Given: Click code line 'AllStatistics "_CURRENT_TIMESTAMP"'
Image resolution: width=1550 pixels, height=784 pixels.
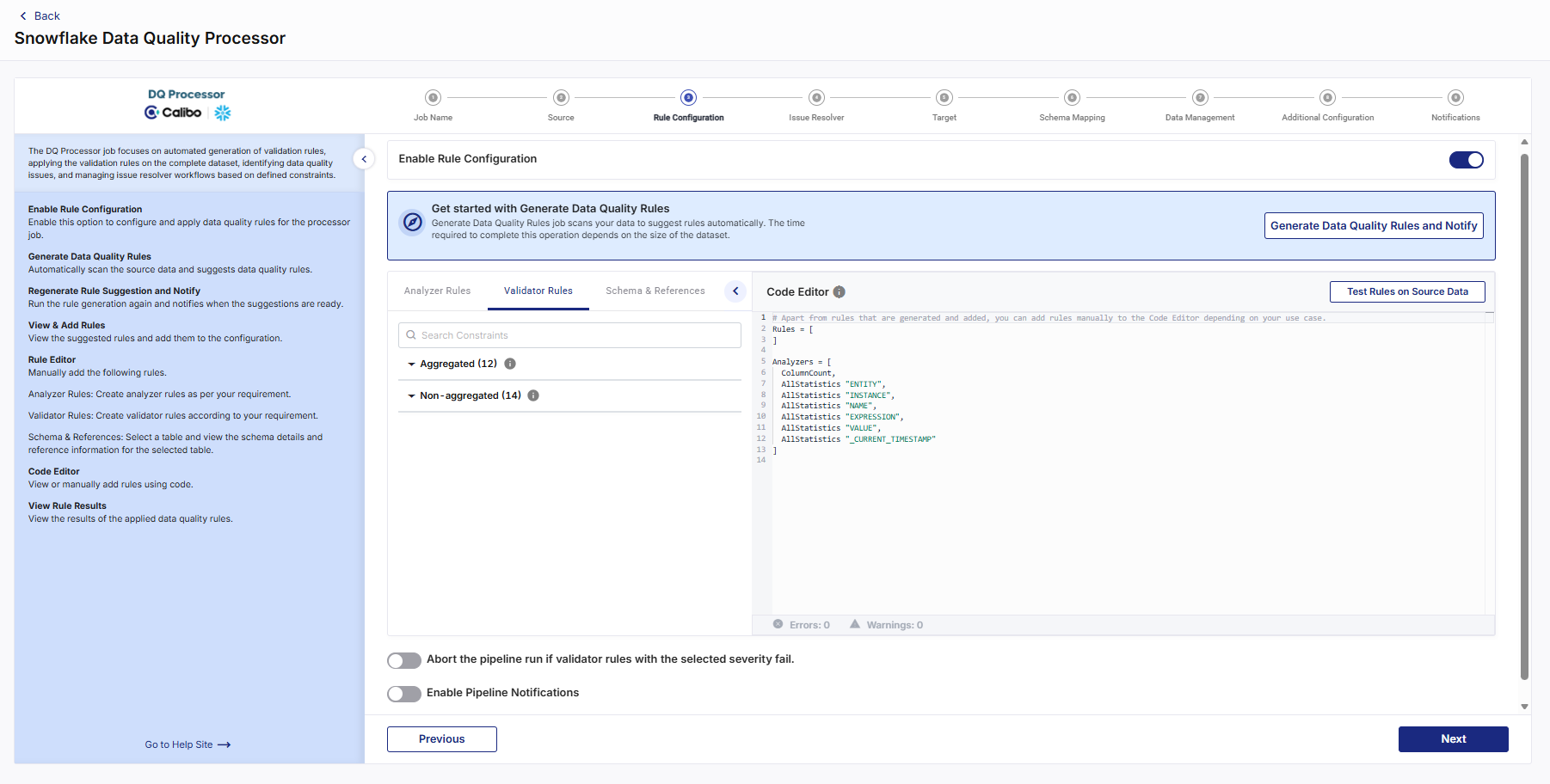Looking at the screenshot, I should click(858, 439).
